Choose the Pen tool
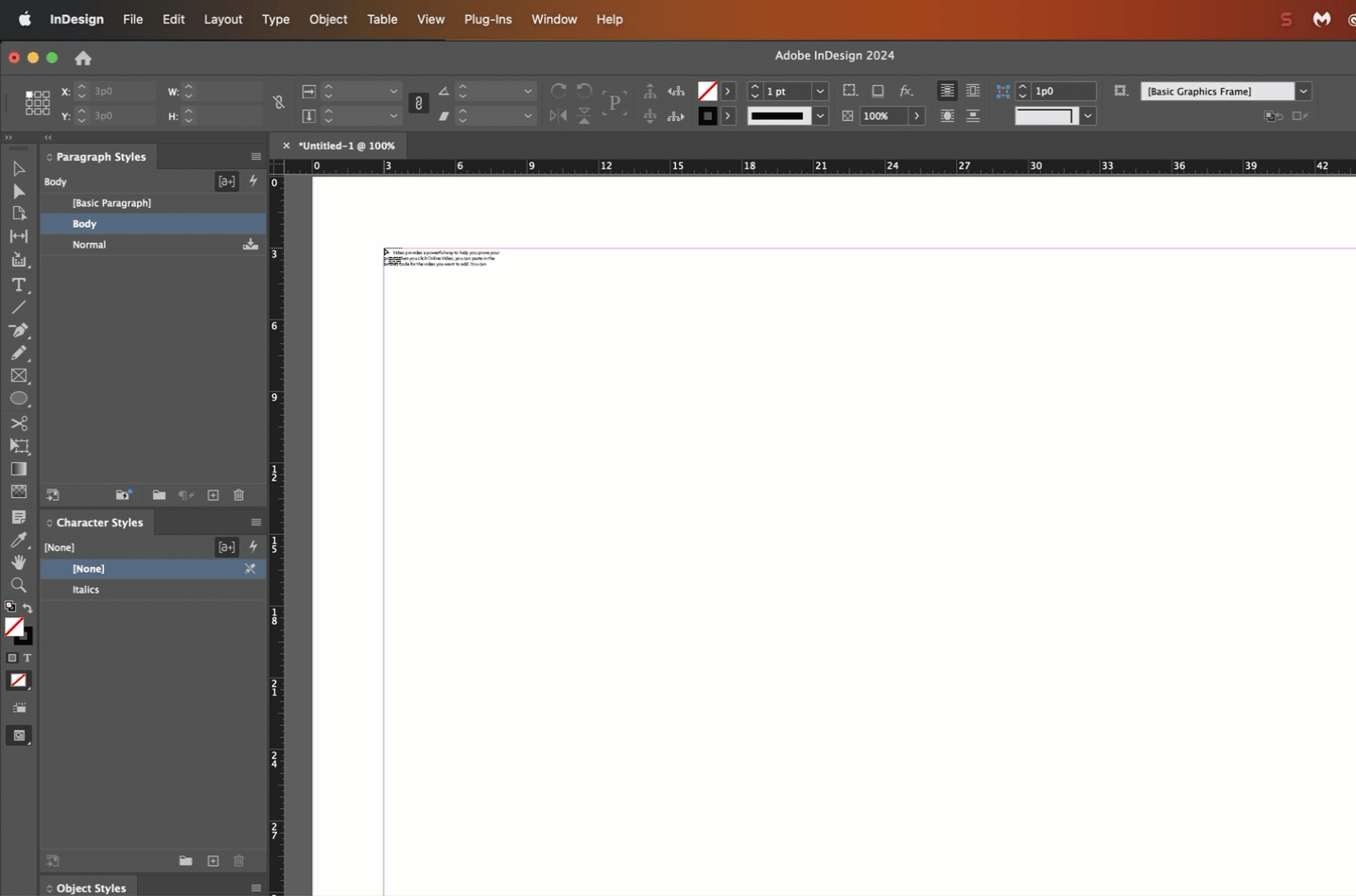 pos(19,331)
